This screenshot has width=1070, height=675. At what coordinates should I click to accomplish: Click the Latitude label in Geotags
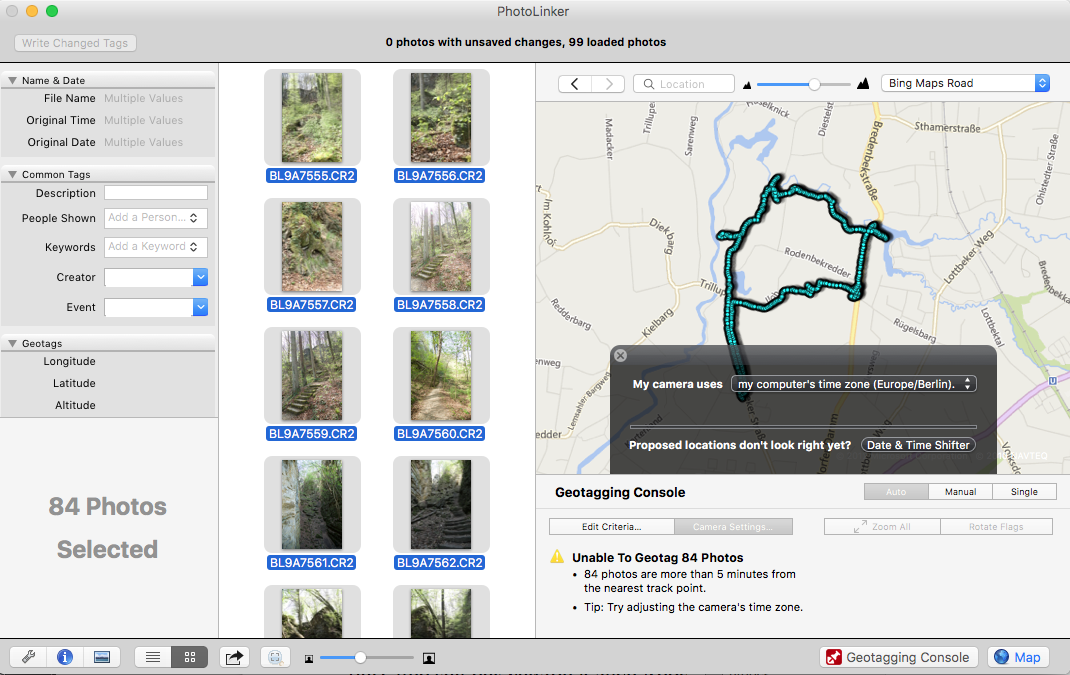(x=74, y=383)
